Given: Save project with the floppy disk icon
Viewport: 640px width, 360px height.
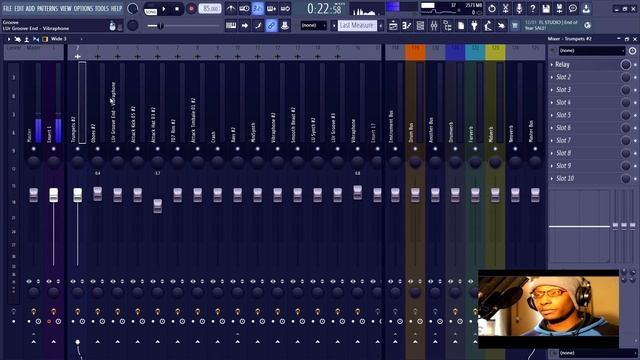Looking at the screenshot, I should click(546, 8).
